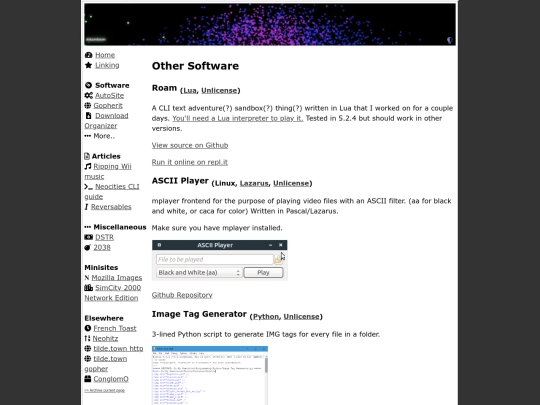Open the AutoSite link
The height and width of the screenshot is (405, 540).
pyautogui.click(x=110, y=95)
